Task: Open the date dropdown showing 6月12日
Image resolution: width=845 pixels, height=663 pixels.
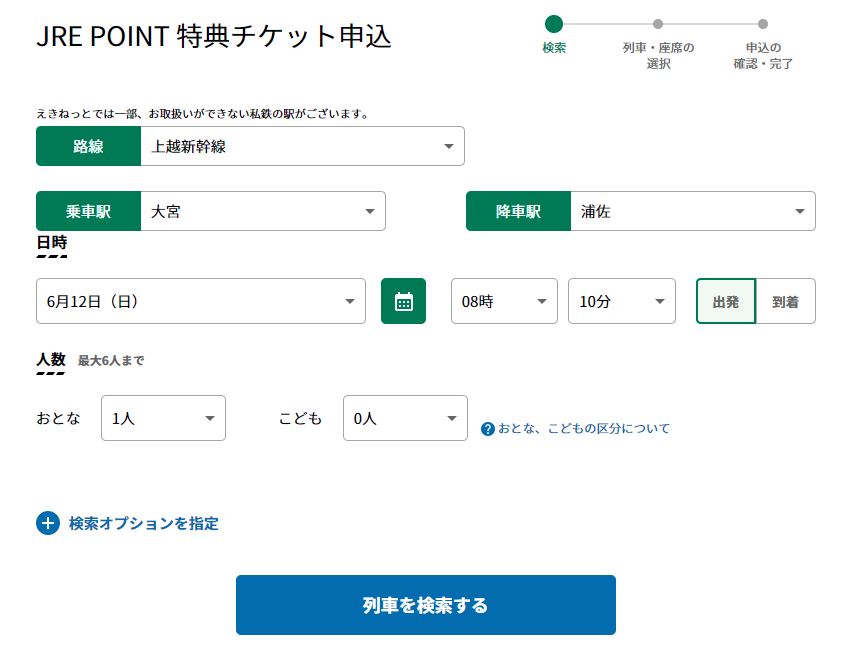Action: pyautogui.click(x=201, y=301)
